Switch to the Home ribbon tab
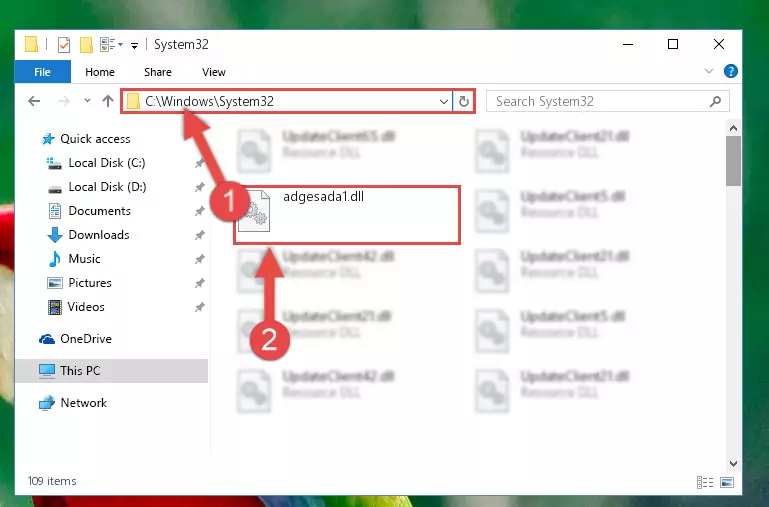Viewport: 769px width, 507px height. (100, 72)
